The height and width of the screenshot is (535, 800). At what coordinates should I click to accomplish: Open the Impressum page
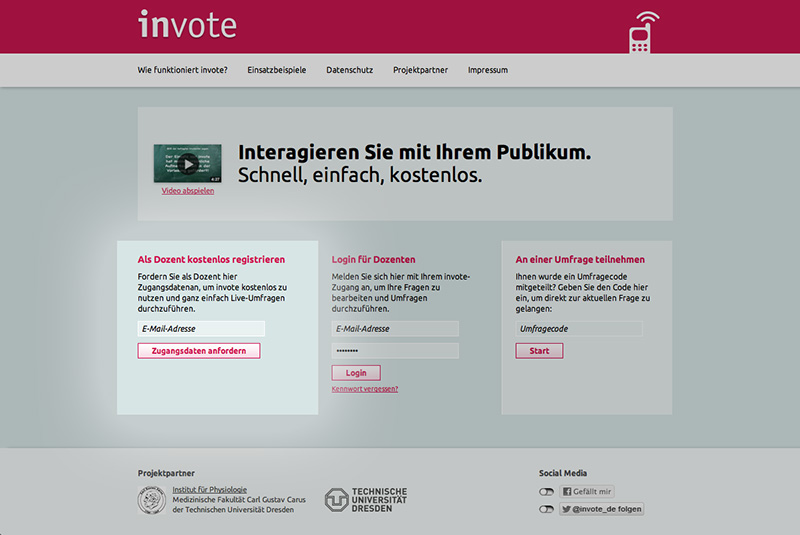coord(488,70)
